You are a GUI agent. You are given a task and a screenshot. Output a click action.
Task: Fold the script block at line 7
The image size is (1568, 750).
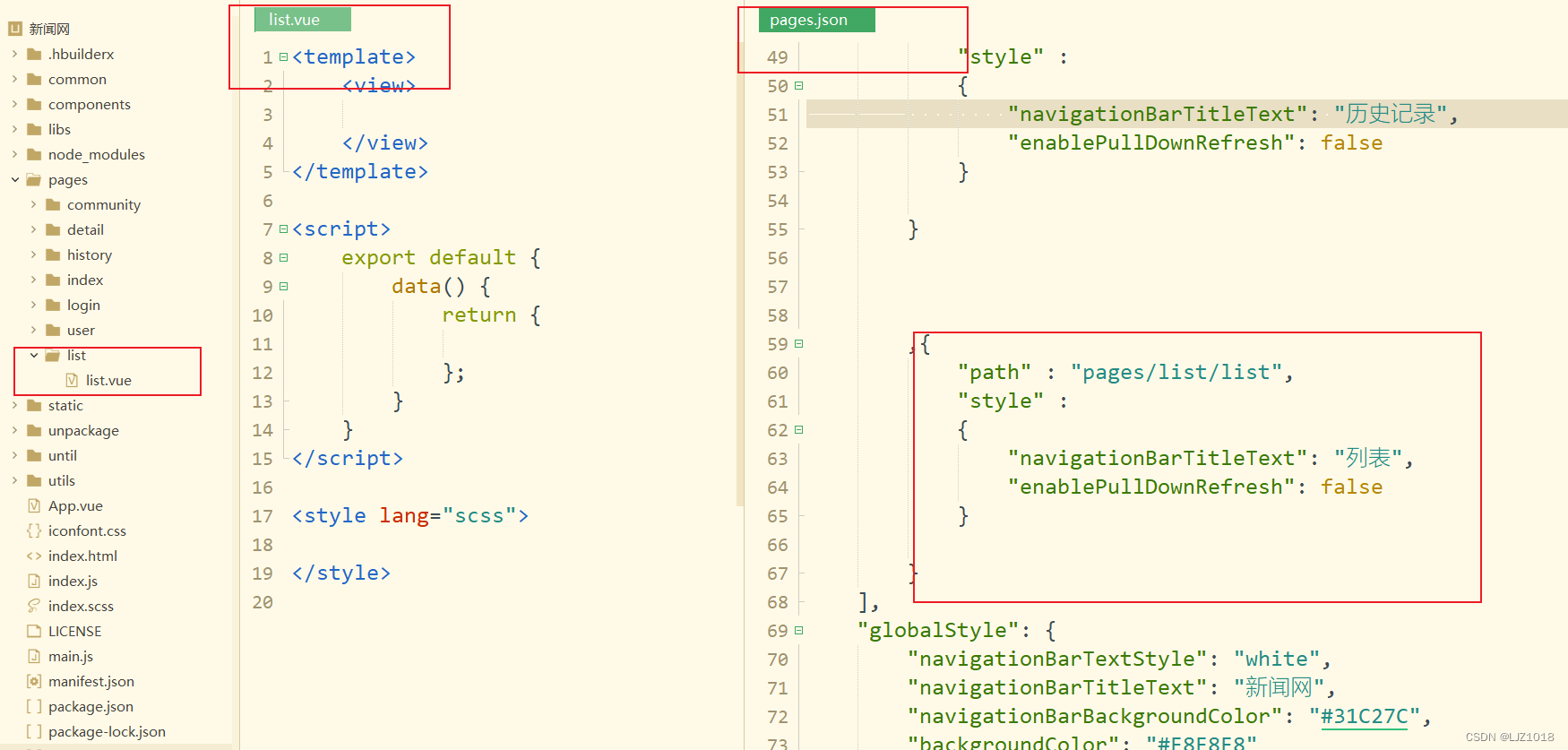click(283, 228)
